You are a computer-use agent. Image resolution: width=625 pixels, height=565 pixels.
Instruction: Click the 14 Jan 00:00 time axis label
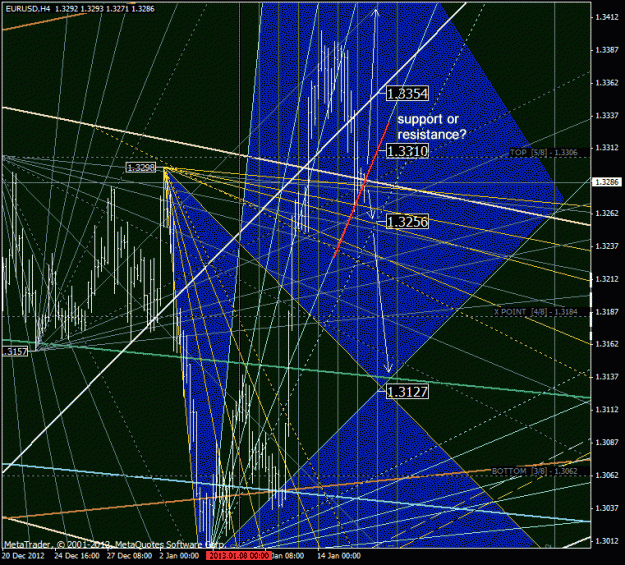(339, 556)
